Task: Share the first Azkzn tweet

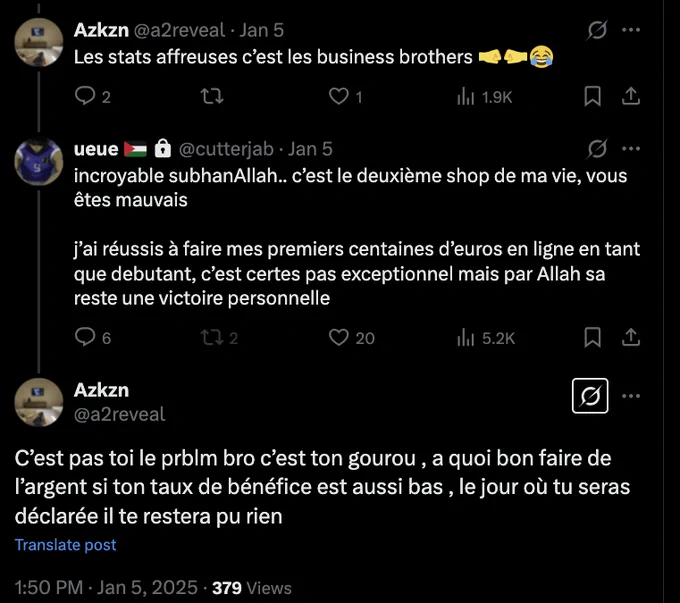Action: pos(631,96)
